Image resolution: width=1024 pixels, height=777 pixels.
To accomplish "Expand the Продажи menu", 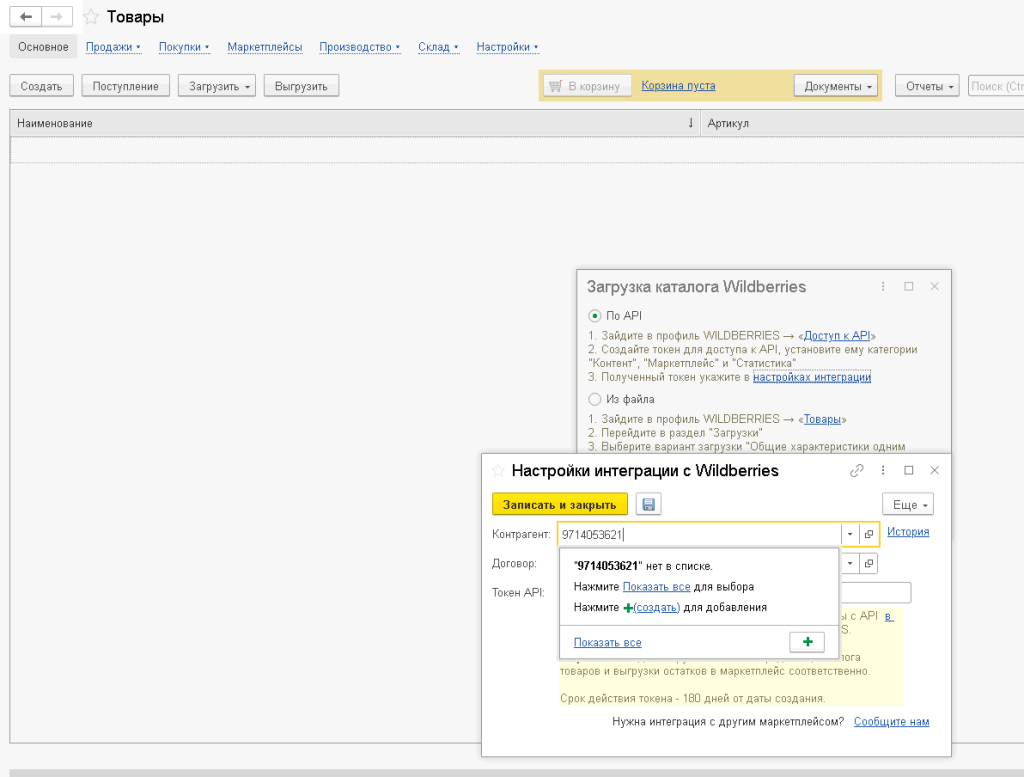I will click(113, 47).
